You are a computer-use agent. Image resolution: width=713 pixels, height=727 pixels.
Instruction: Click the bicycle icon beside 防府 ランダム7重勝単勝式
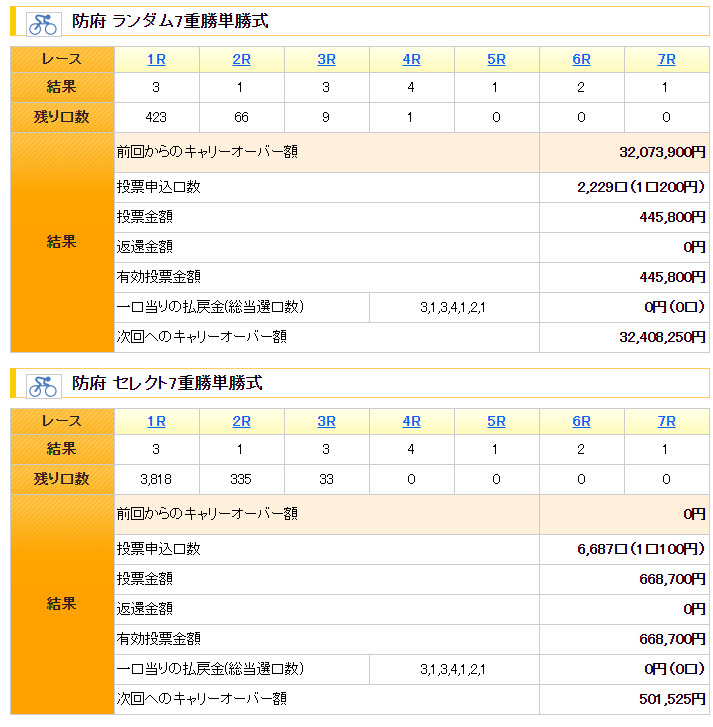(44, 23)
